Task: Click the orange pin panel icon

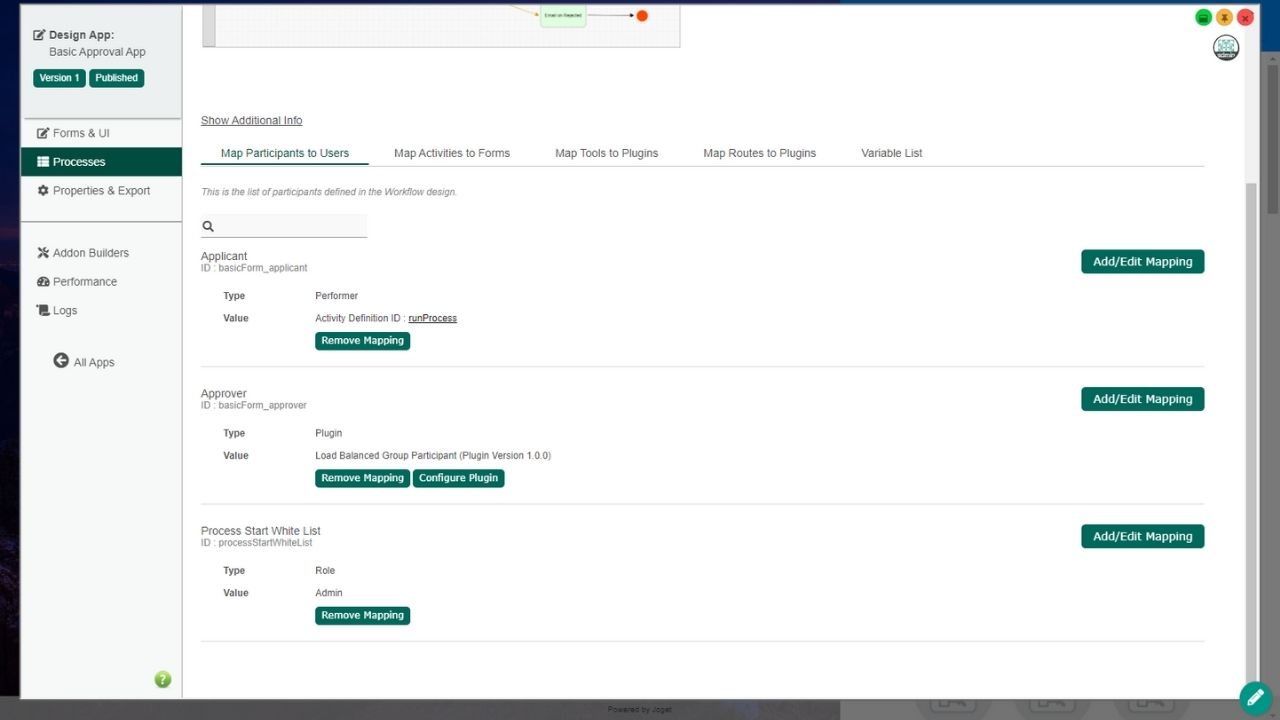Action: [x=1224, y=18]
